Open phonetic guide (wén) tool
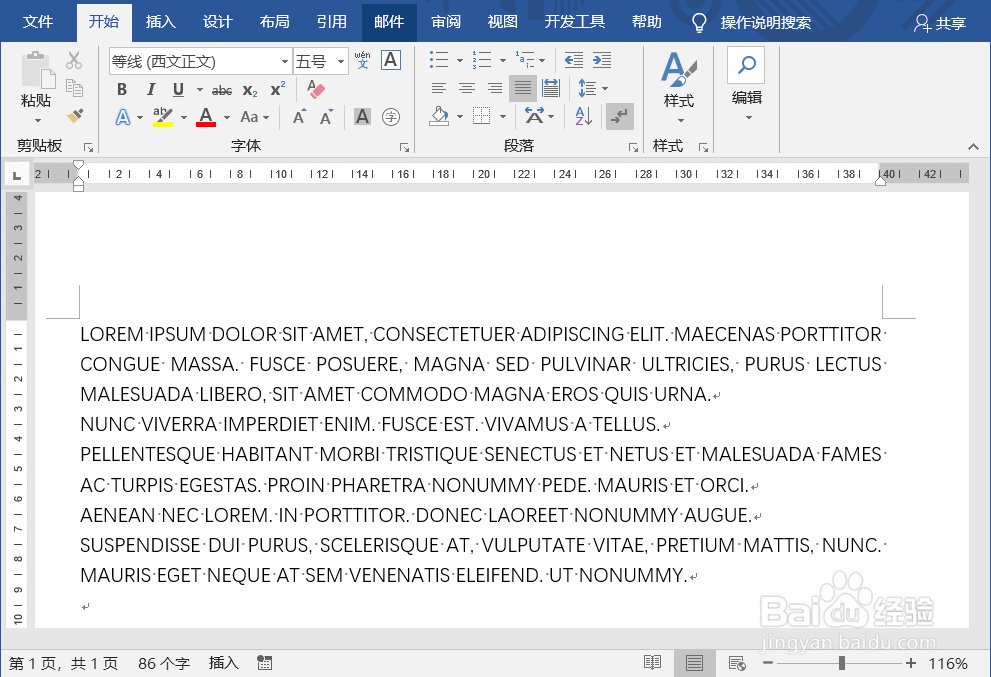This screenshot has height=677, width=991. [362, 60]
